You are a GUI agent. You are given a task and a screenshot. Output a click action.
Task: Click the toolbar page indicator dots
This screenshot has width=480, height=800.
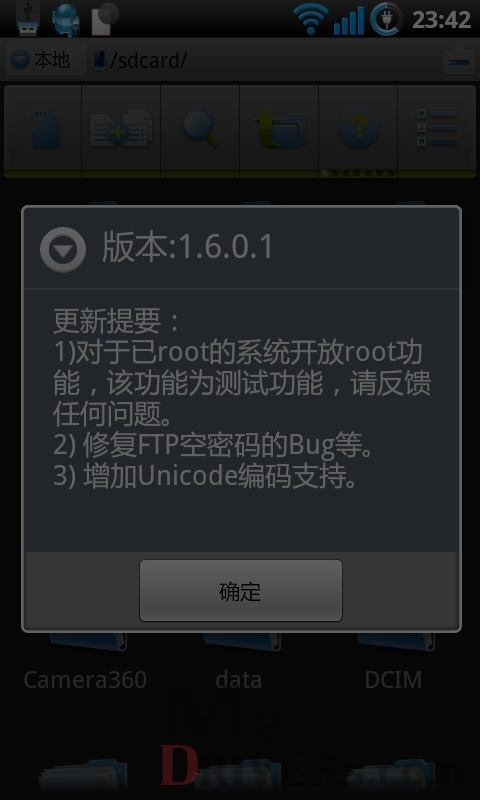[358, 173]
